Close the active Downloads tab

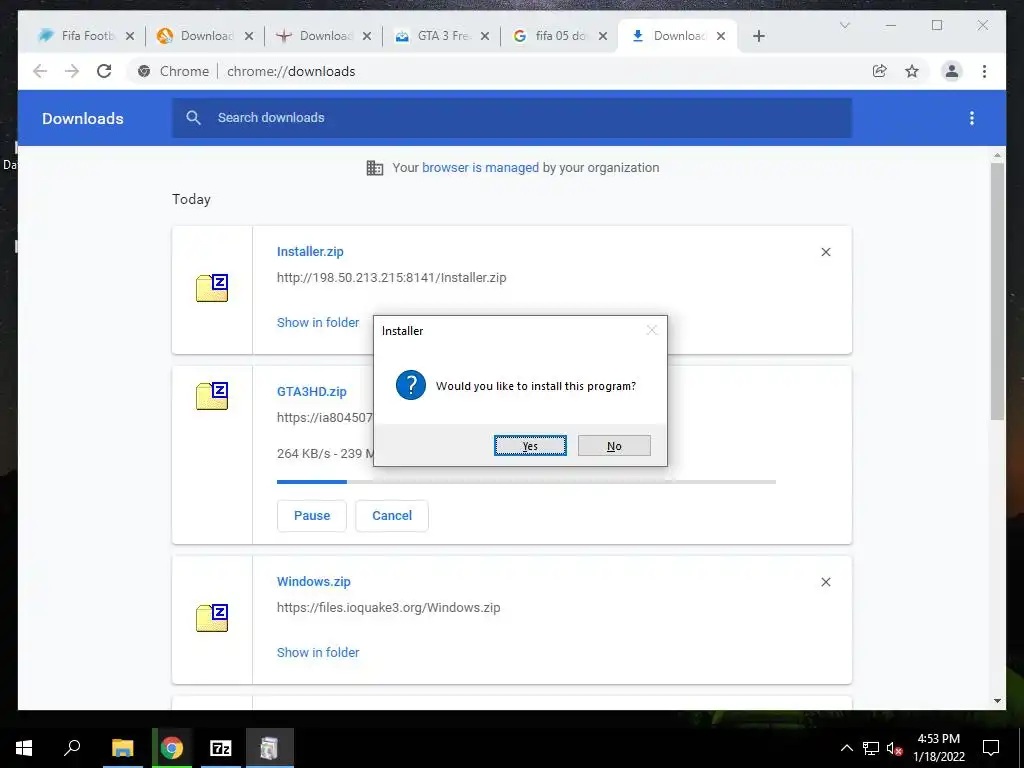coord(721,36)
